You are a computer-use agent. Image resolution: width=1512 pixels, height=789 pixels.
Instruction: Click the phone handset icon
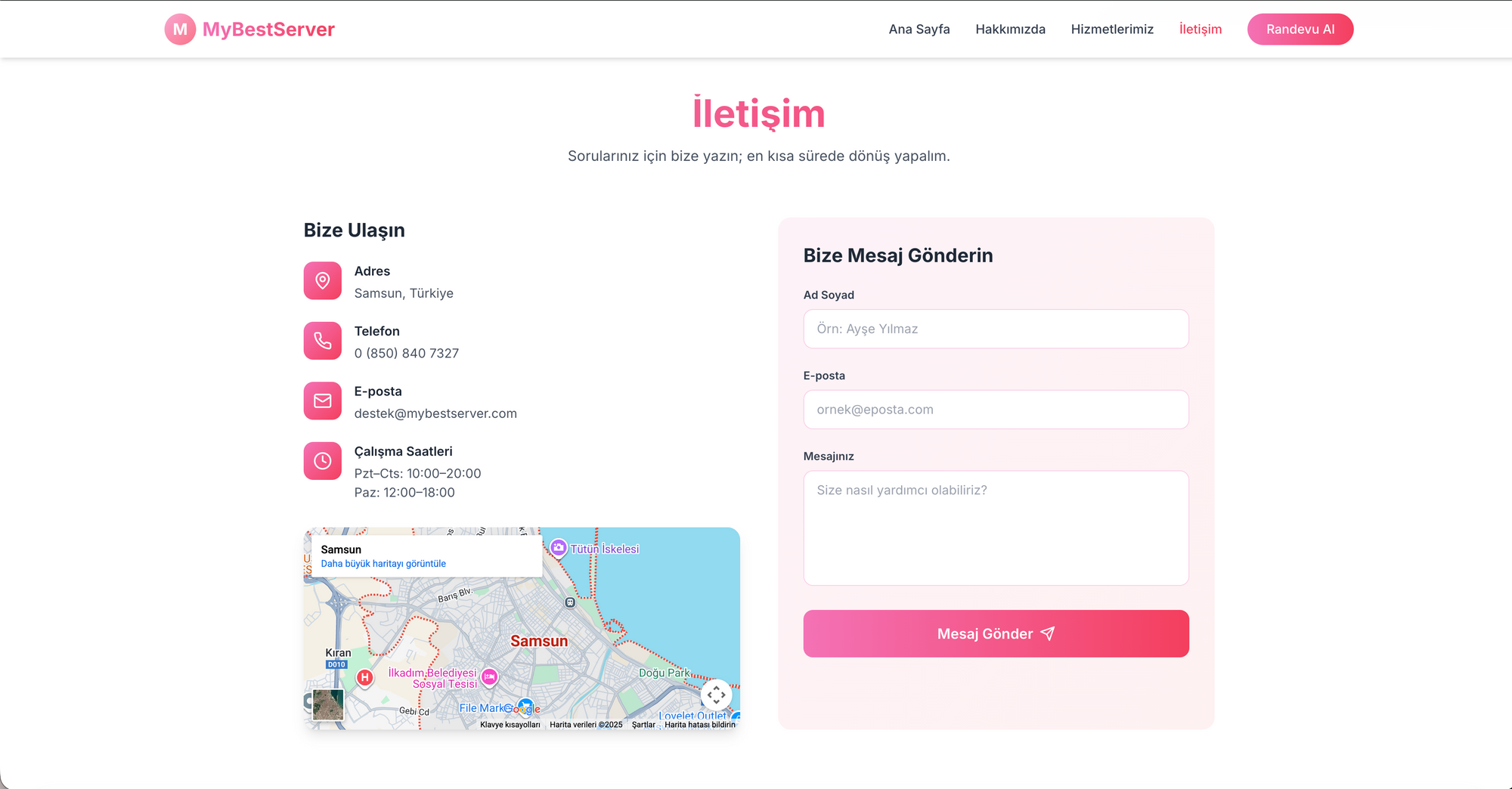coord(323,341)
